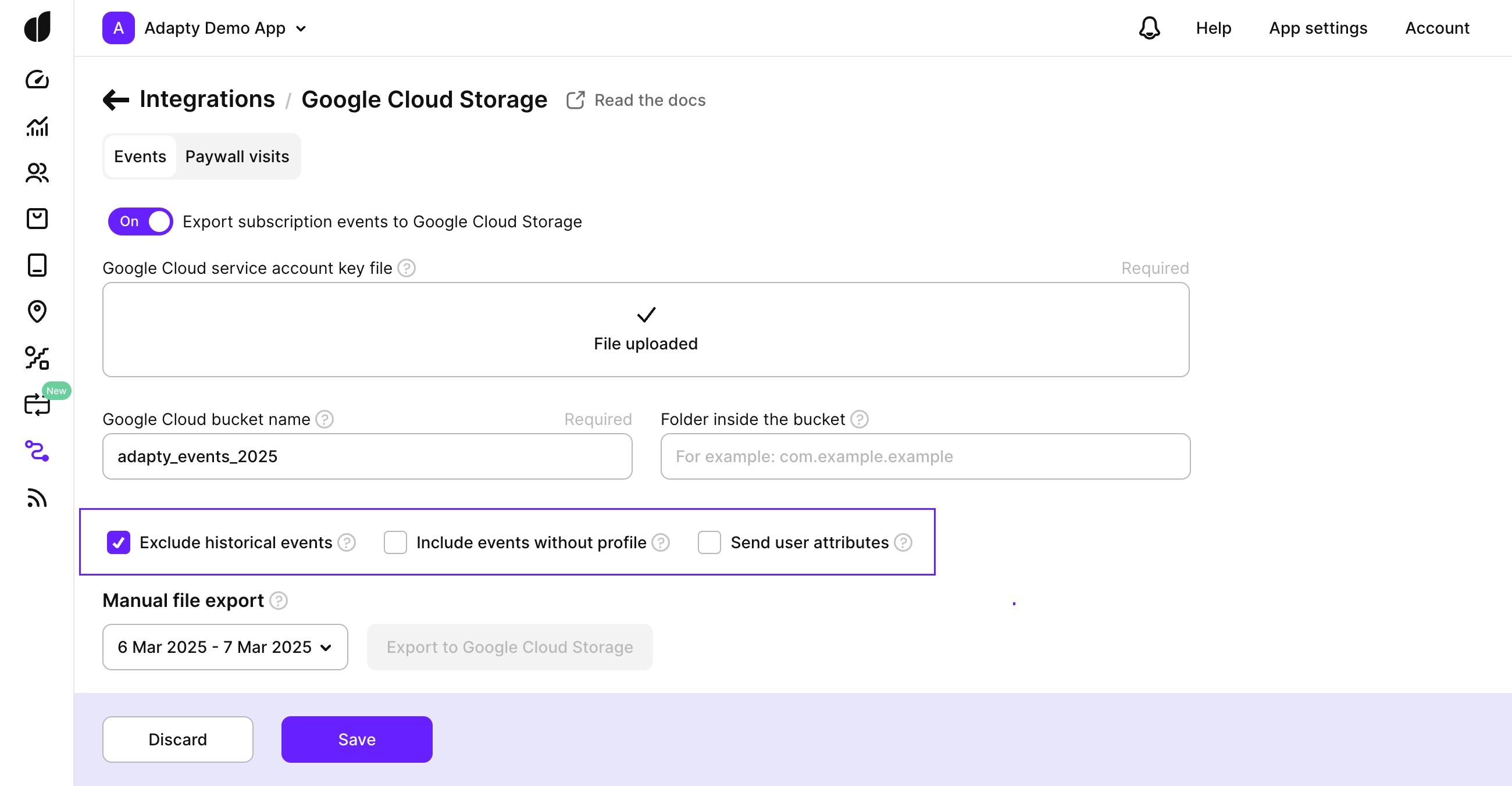
Task: Open the Overview dashboard from the sidebar
Action: coord(37,80)
